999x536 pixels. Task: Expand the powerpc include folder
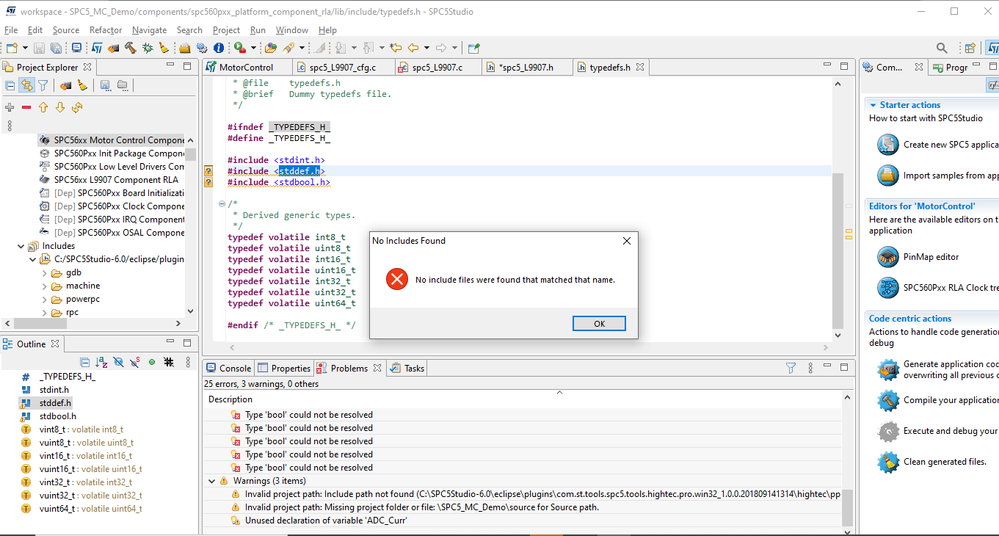[45, 300]
